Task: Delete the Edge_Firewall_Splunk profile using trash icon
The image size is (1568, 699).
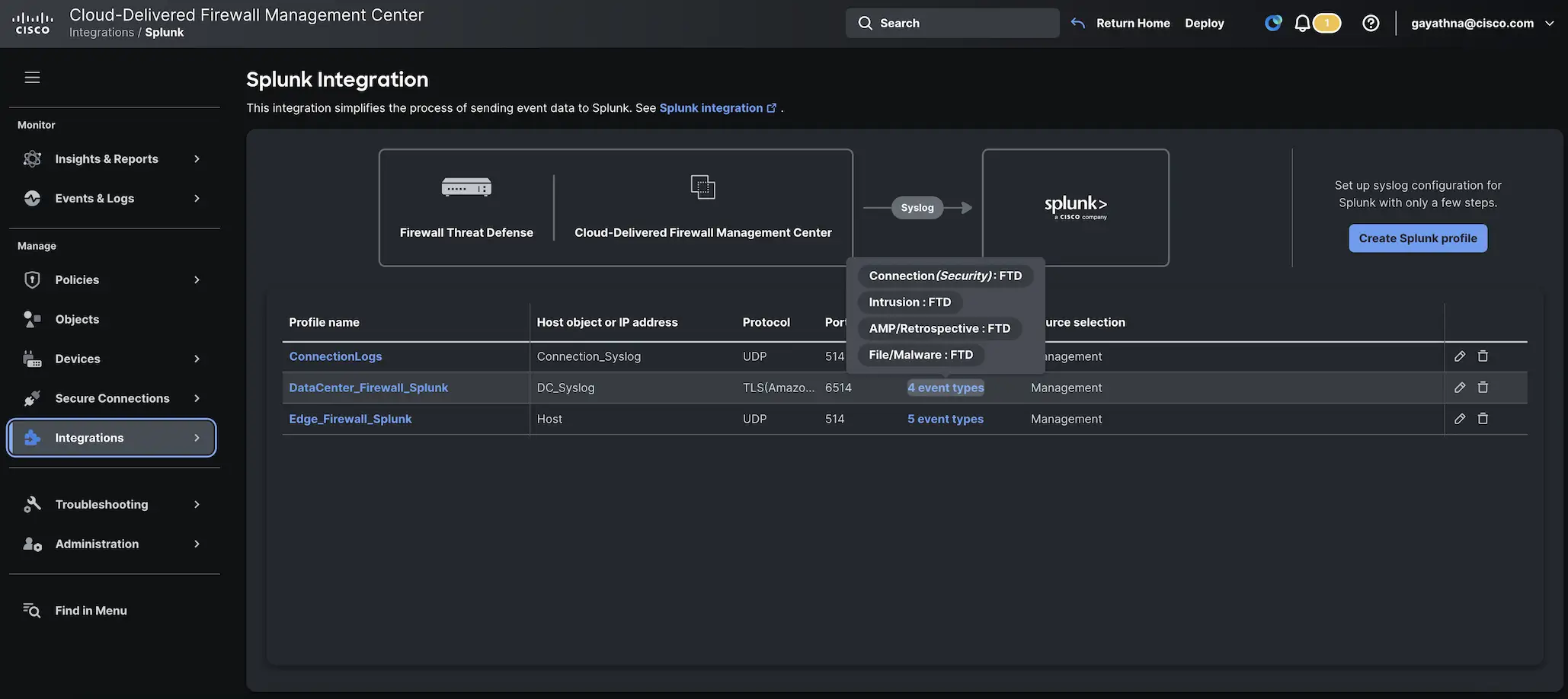Action: [1483, 418]
